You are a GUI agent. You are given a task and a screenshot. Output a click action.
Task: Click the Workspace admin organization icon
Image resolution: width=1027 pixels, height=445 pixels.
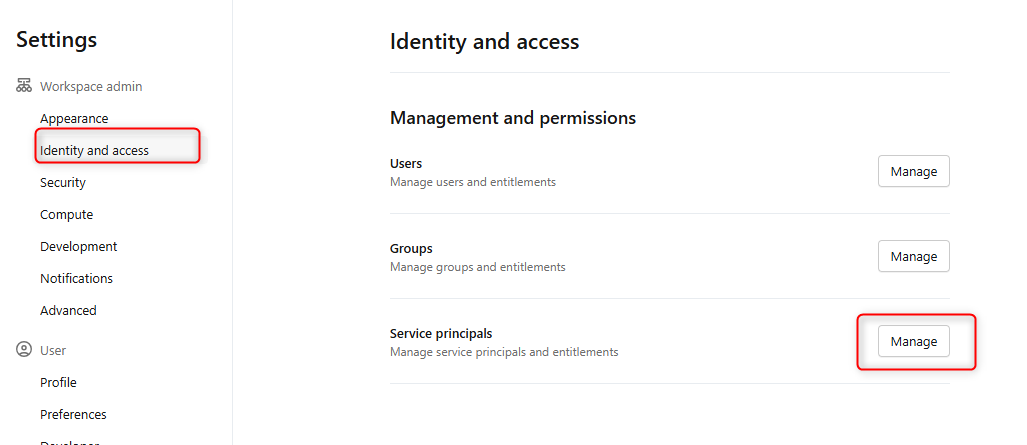(24, 87)
